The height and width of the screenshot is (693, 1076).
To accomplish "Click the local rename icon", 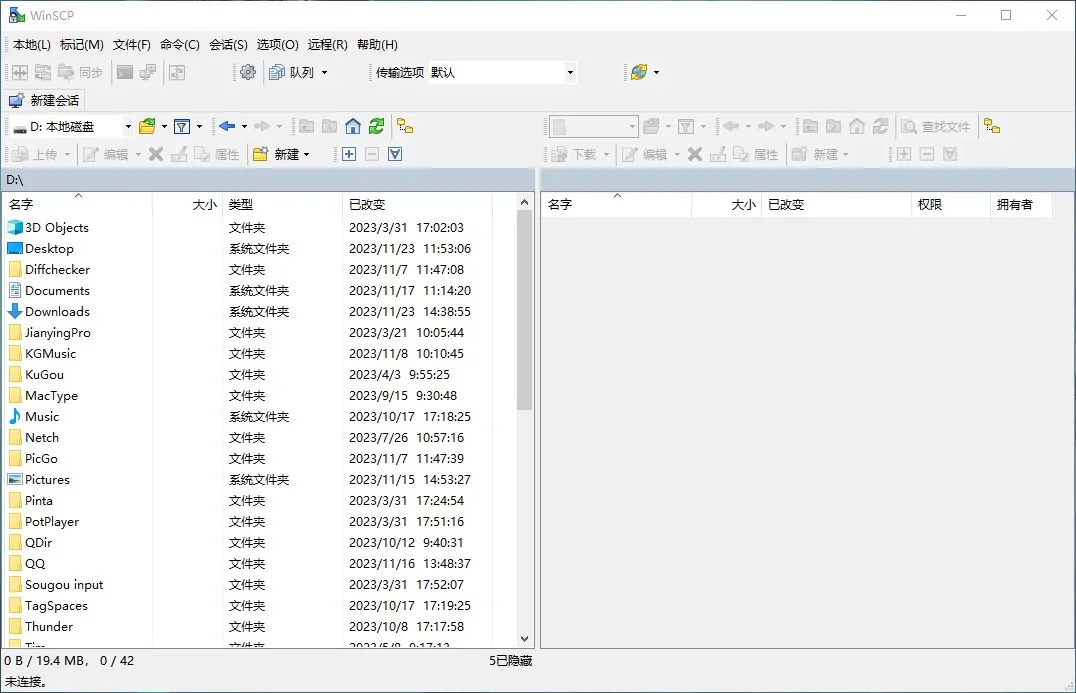I will (179, 154).
